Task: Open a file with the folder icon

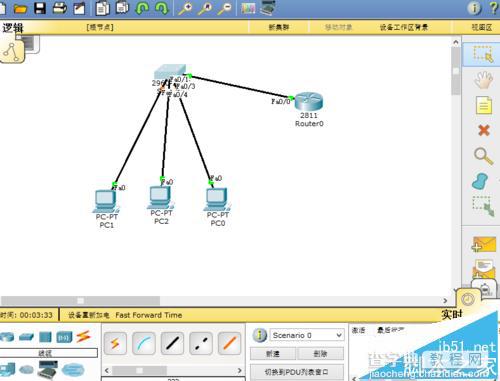Action: coord(20,9)
